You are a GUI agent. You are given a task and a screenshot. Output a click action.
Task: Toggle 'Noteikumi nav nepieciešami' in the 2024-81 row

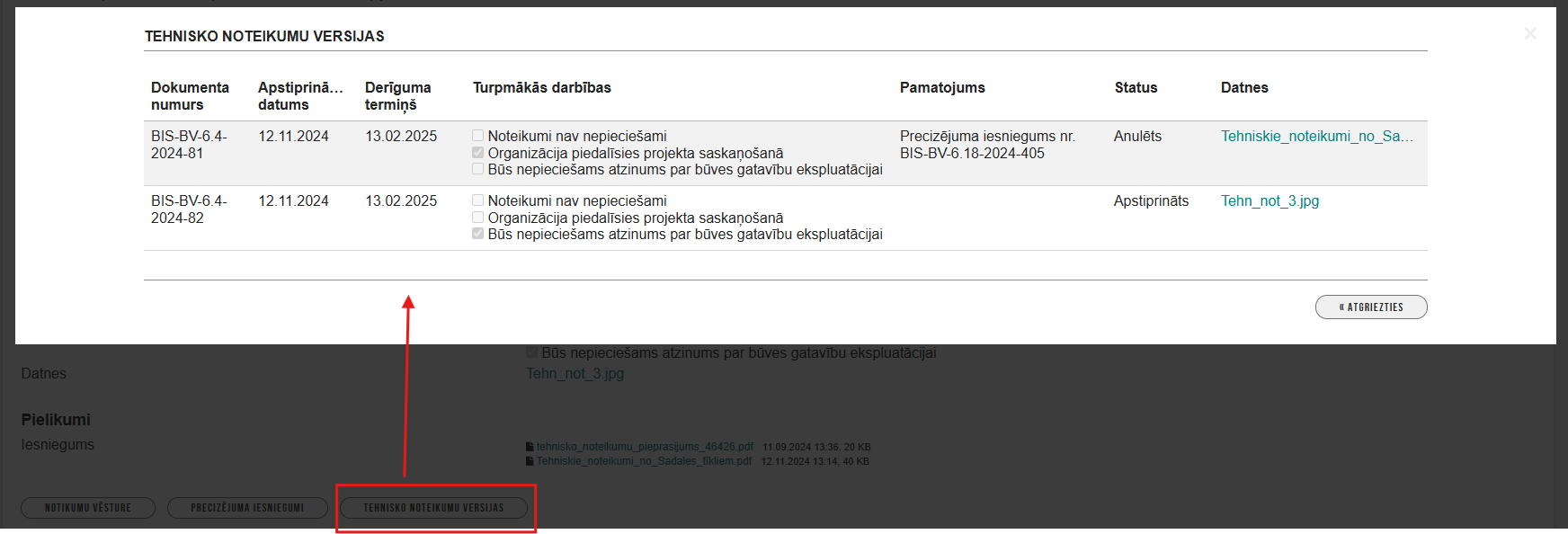point(478,136)
